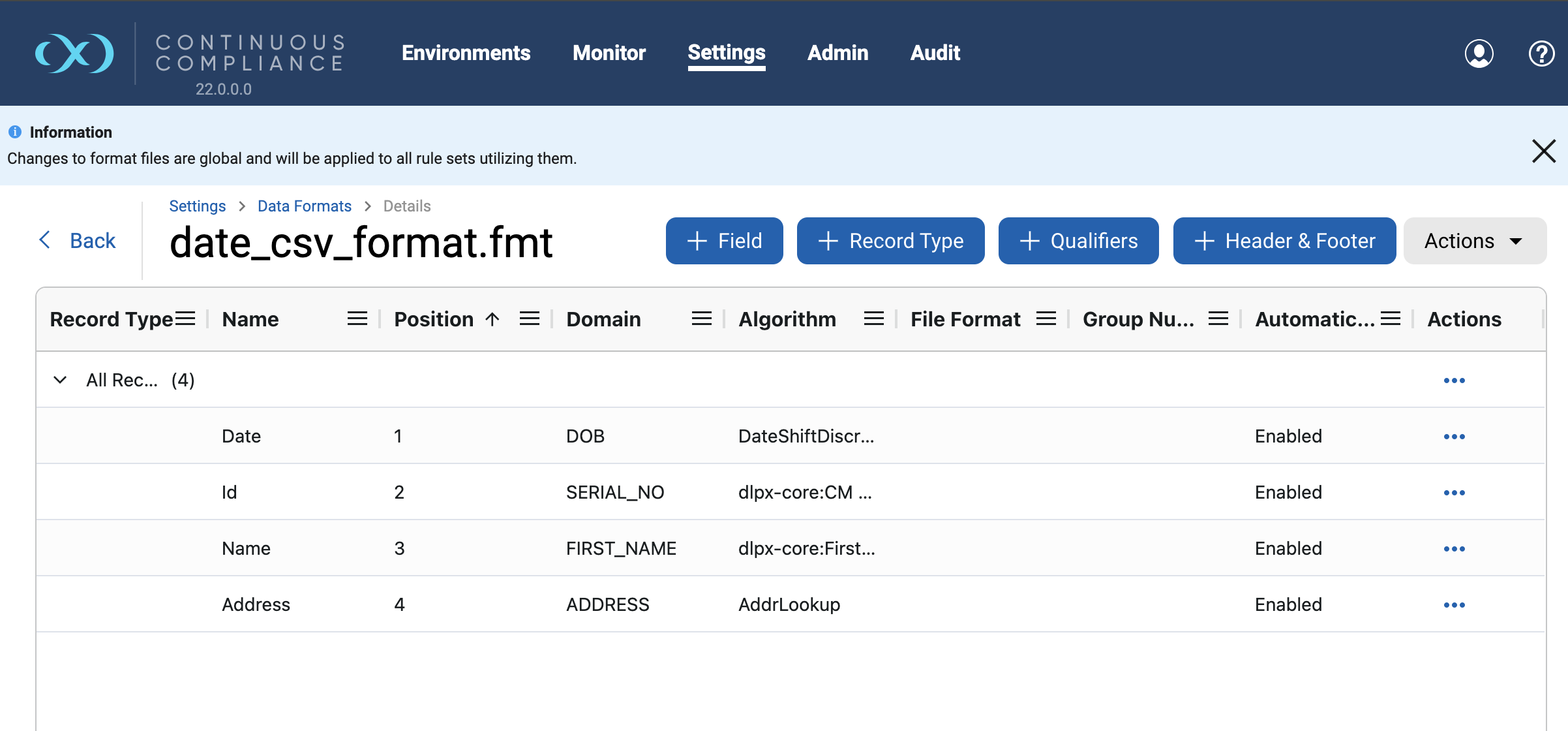This screenshot has height=731, width=1568.
Task: Open column menu for Name header
Action: pos(357,319)
